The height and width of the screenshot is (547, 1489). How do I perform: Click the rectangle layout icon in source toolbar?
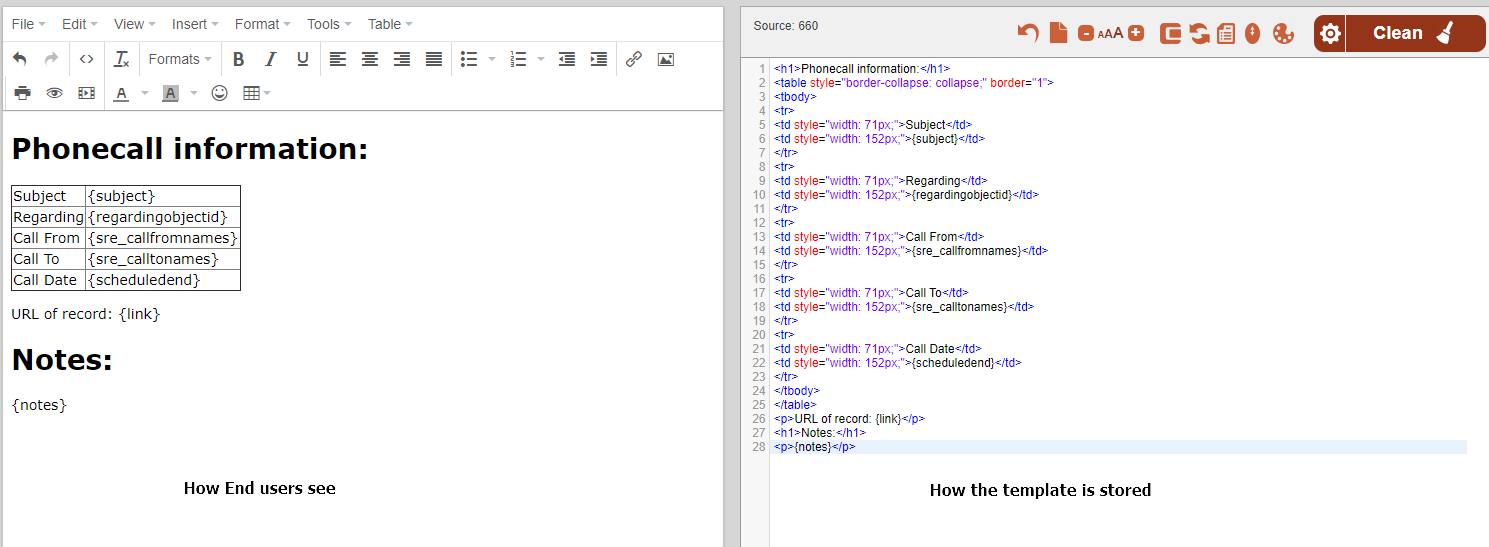[x=1171, y=34]
